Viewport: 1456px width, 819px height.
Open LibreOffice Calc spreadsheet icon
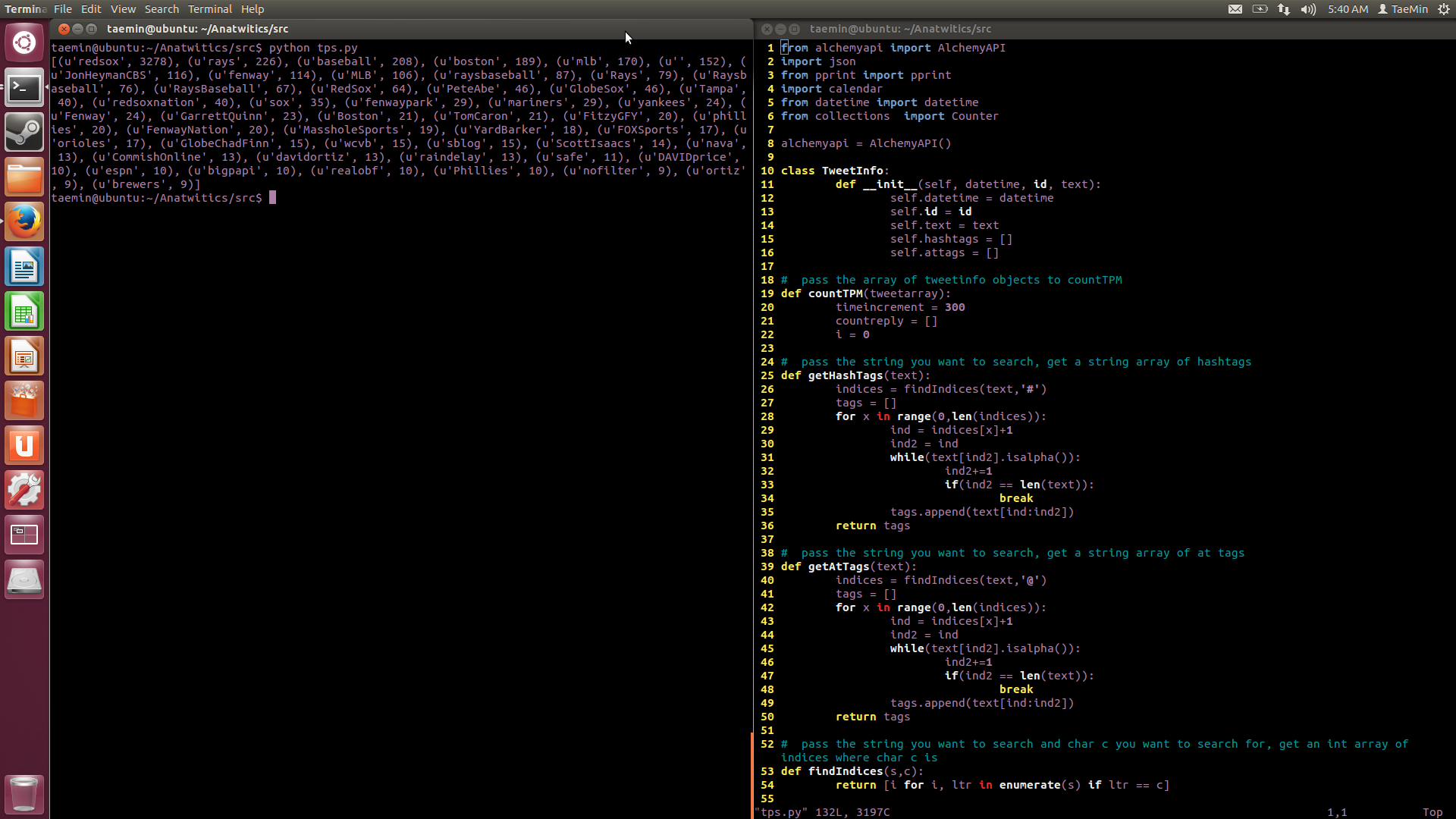point(24,312)
